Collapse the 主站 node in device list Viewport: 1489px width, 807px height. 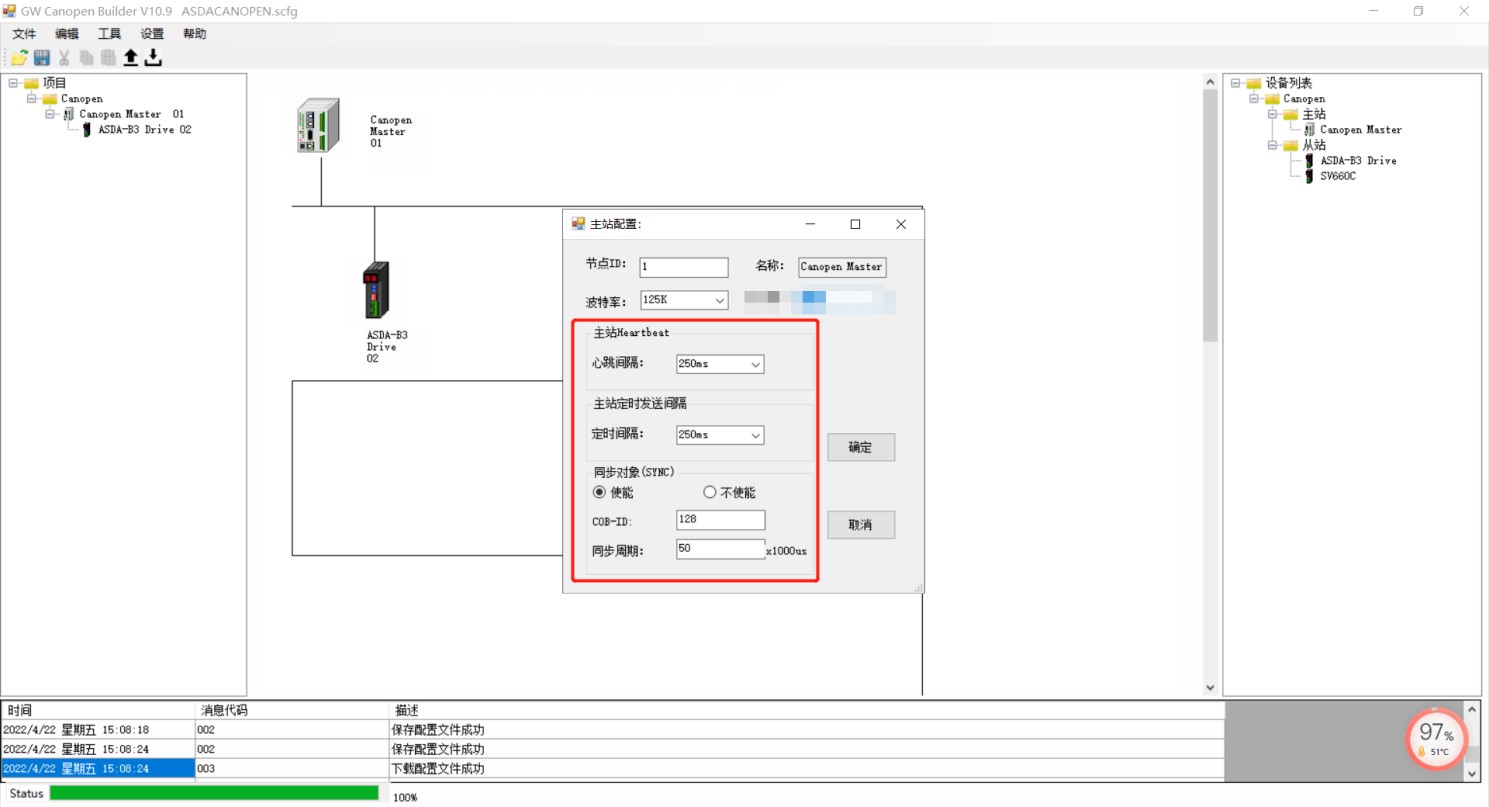(x=1273, y=115)
